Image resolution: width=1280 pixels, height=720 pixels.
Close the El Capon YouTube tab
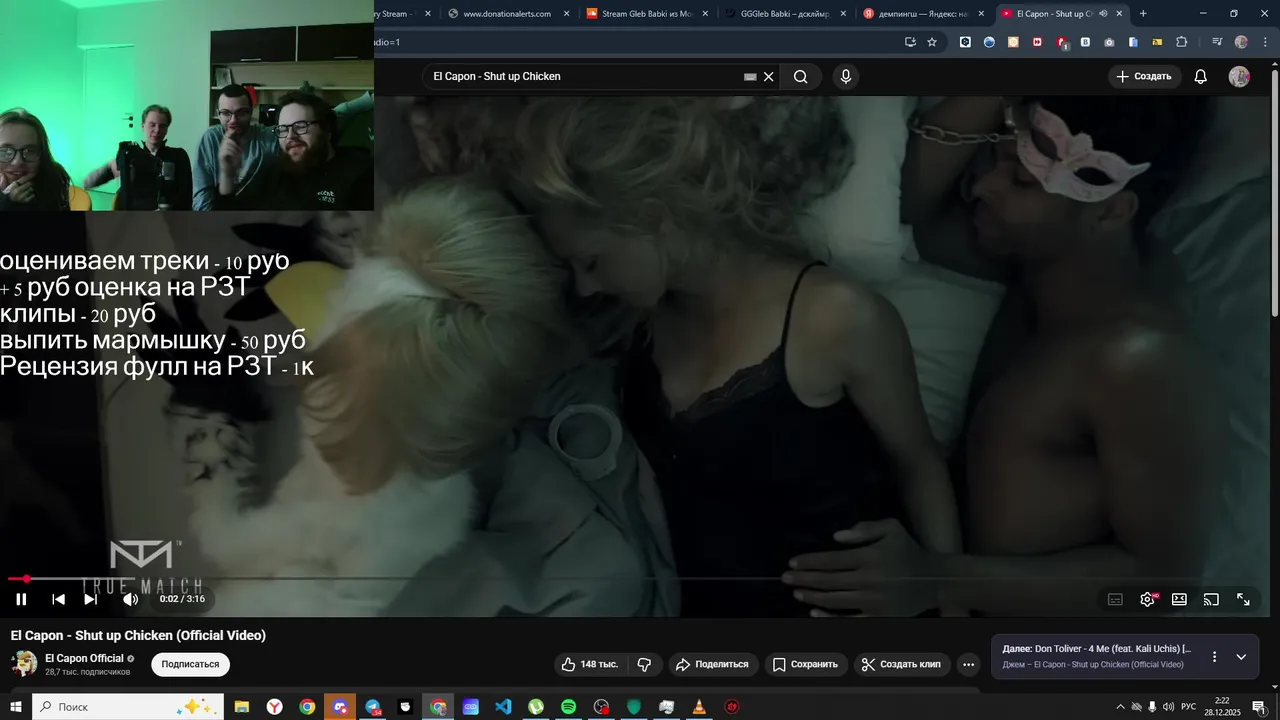[1119, 14]
